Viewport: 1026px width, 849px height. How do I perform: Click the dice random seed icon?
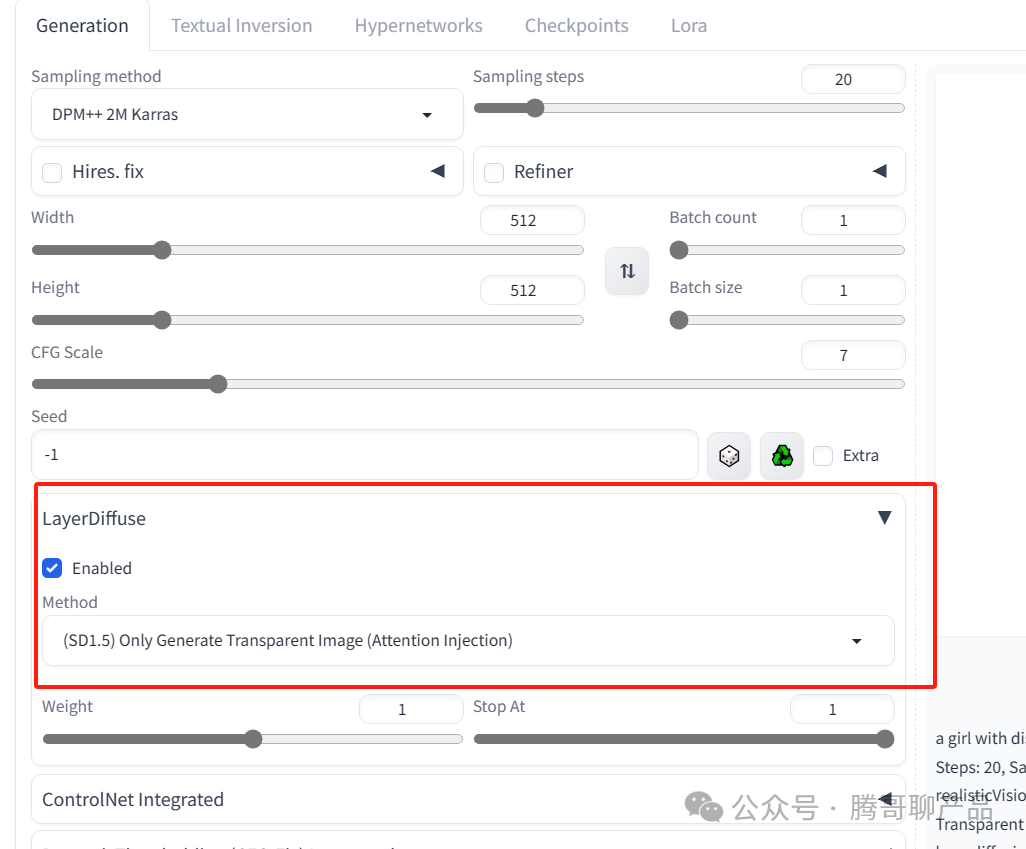(x=729, y=456)
